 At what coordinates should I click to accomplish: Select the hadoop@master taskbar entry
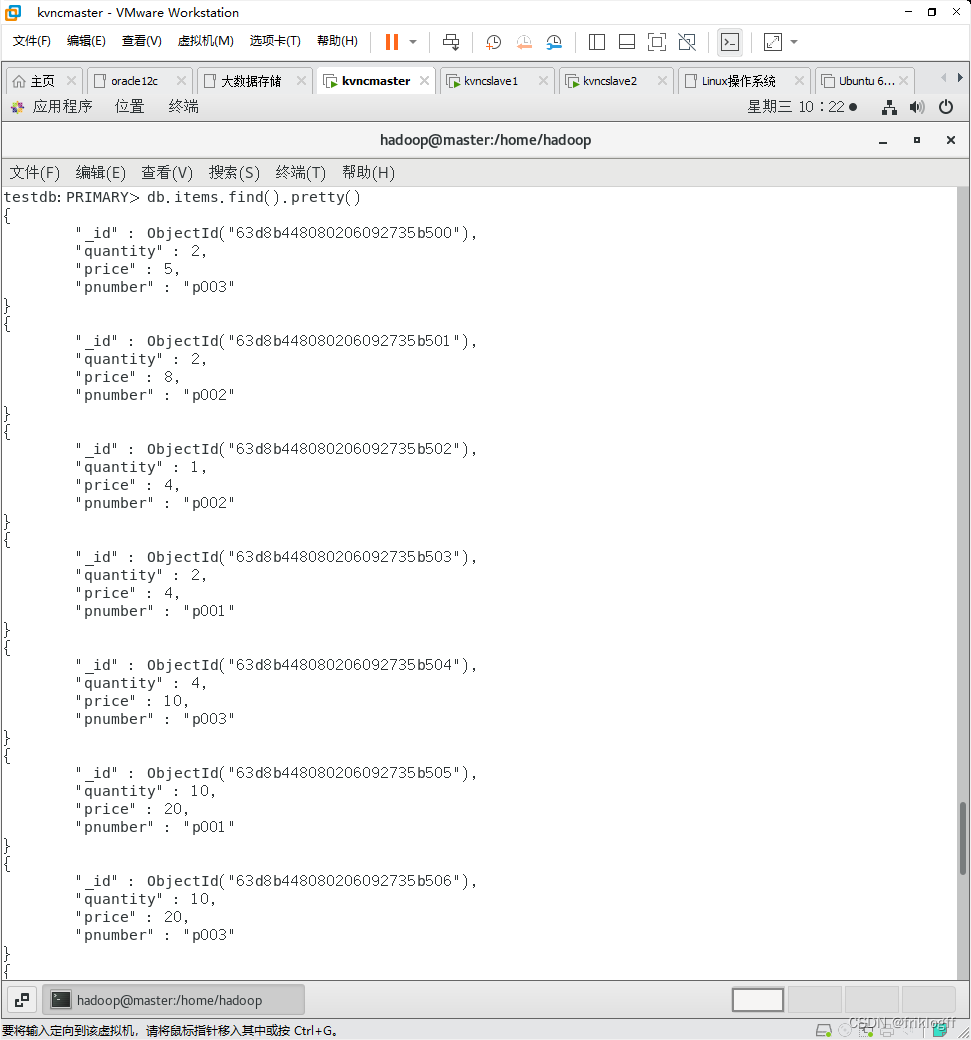[x=173, y=999]
